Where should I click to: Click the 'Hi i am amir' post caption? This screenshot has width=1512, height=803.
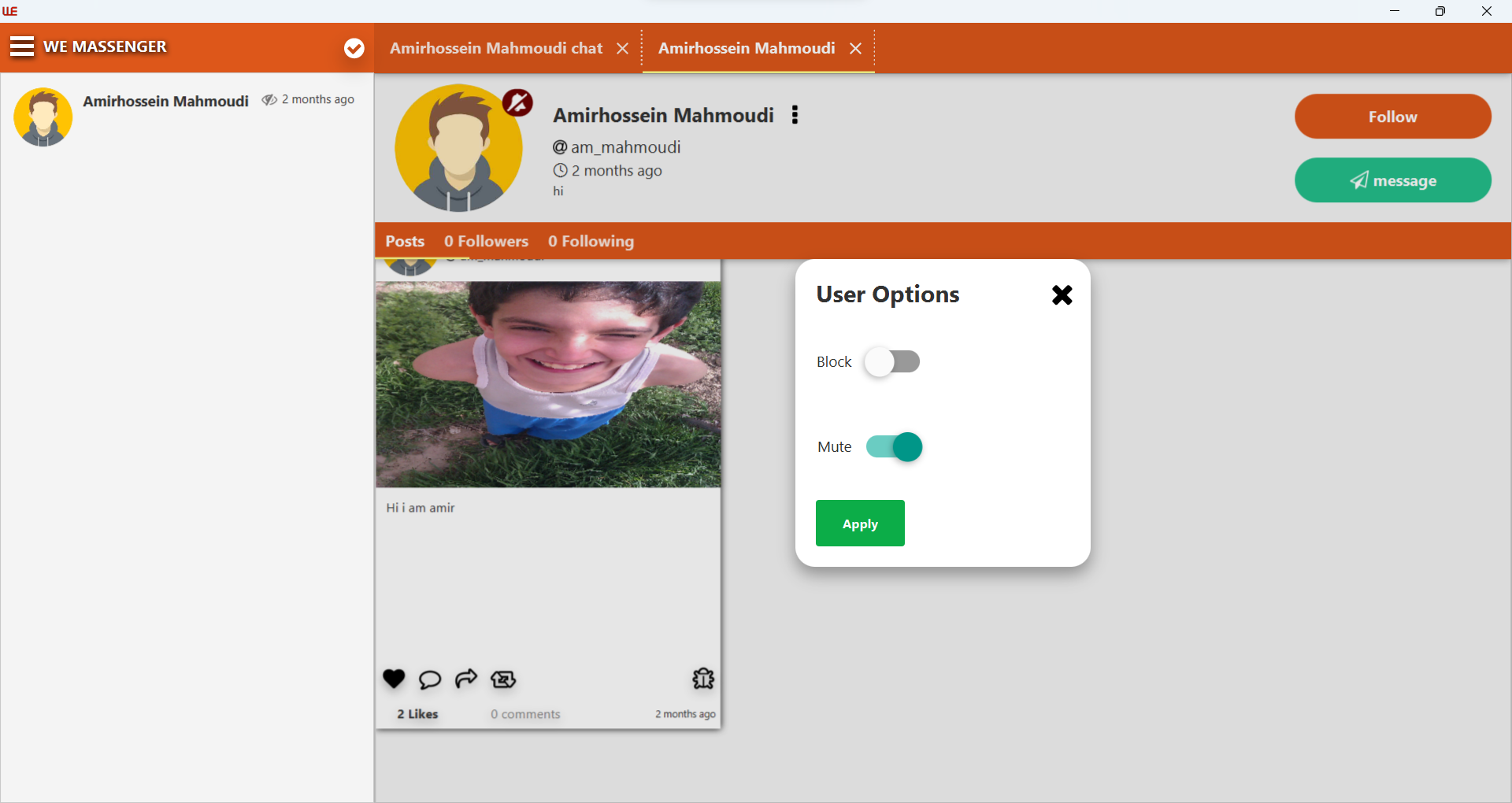[421, 509]
